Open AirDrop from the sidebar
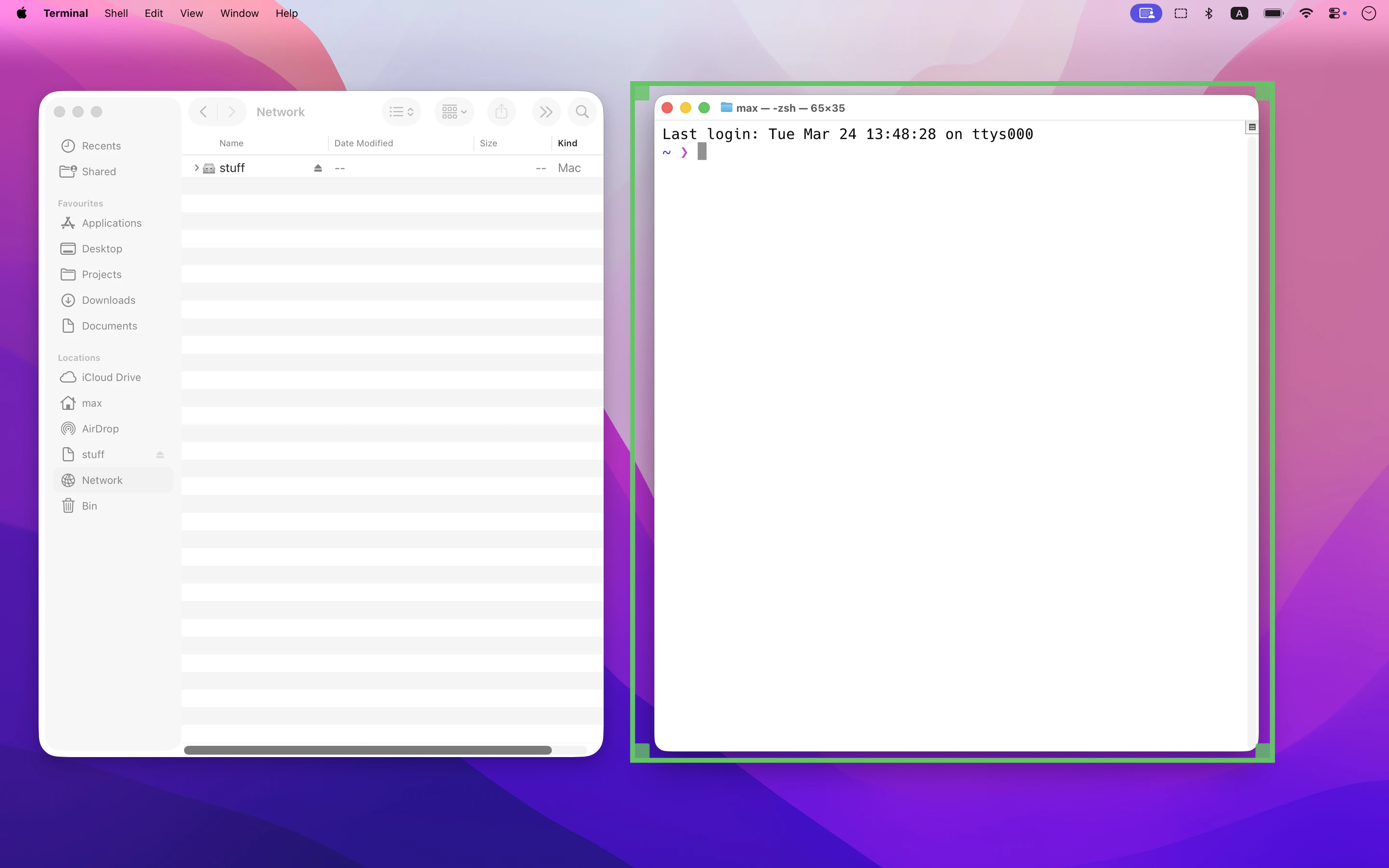 [x=100, y=429]
